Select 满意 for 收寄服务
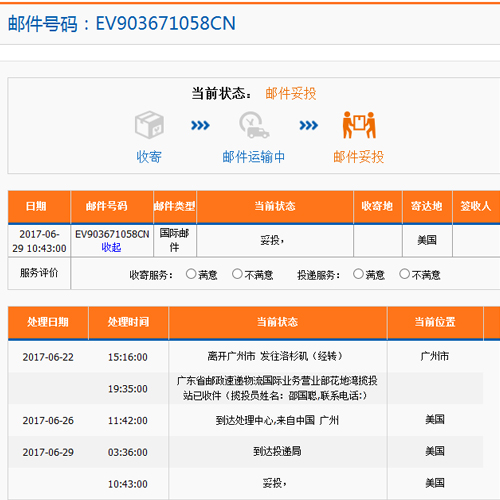 (x=191, y=274)
